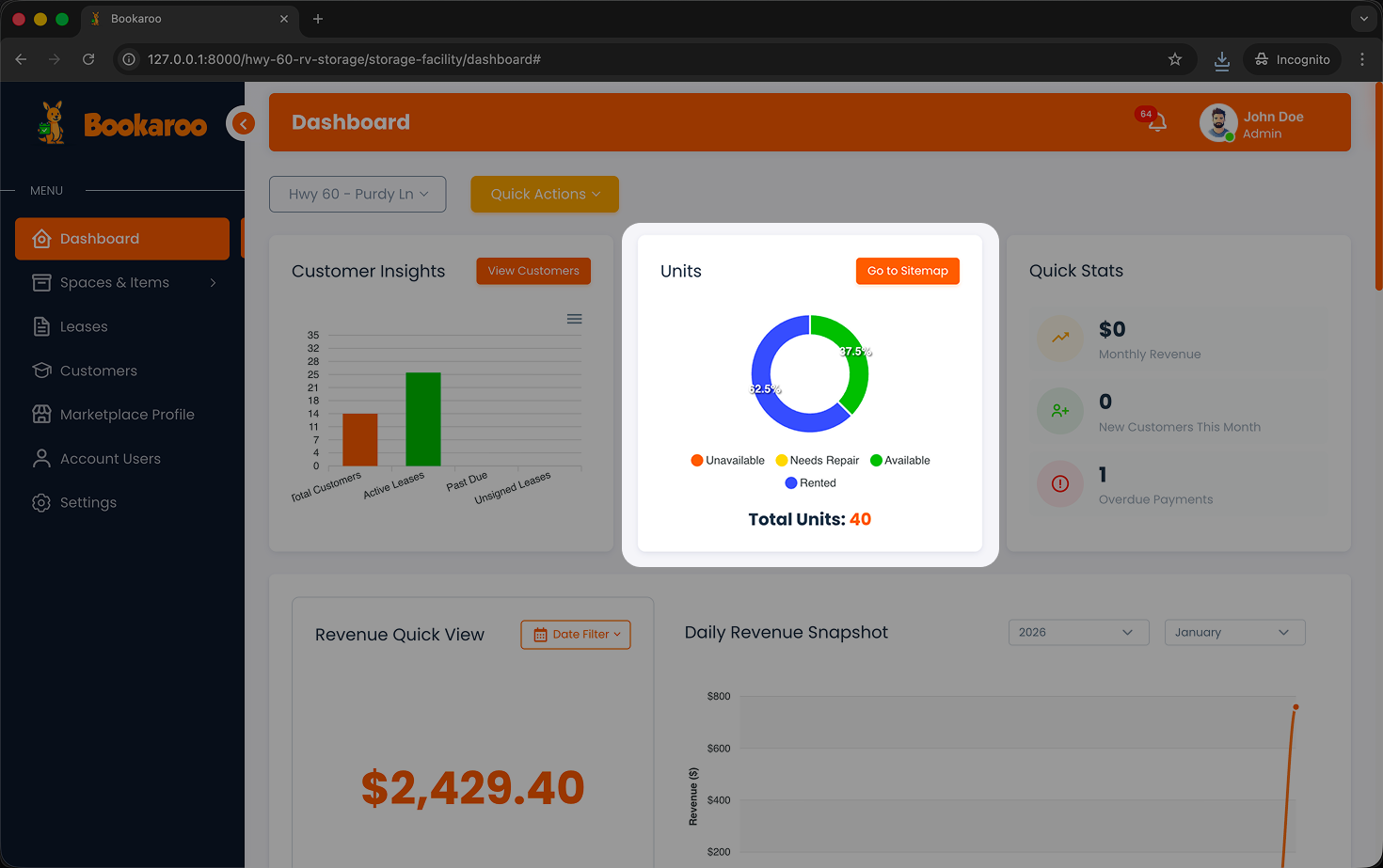Open the 2026 year selector
Screen dimensions: 1383x868
[1078, 633]
